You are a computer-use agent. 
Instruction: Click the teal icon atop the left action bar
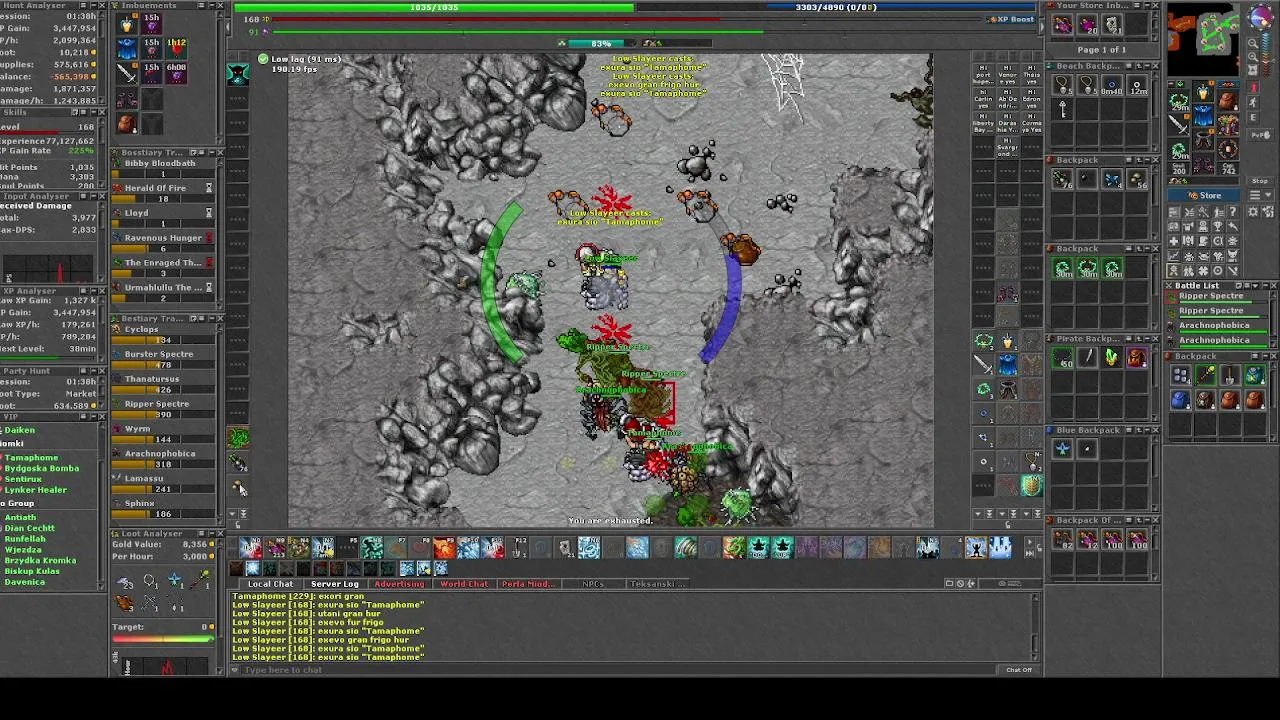[238, 73]
